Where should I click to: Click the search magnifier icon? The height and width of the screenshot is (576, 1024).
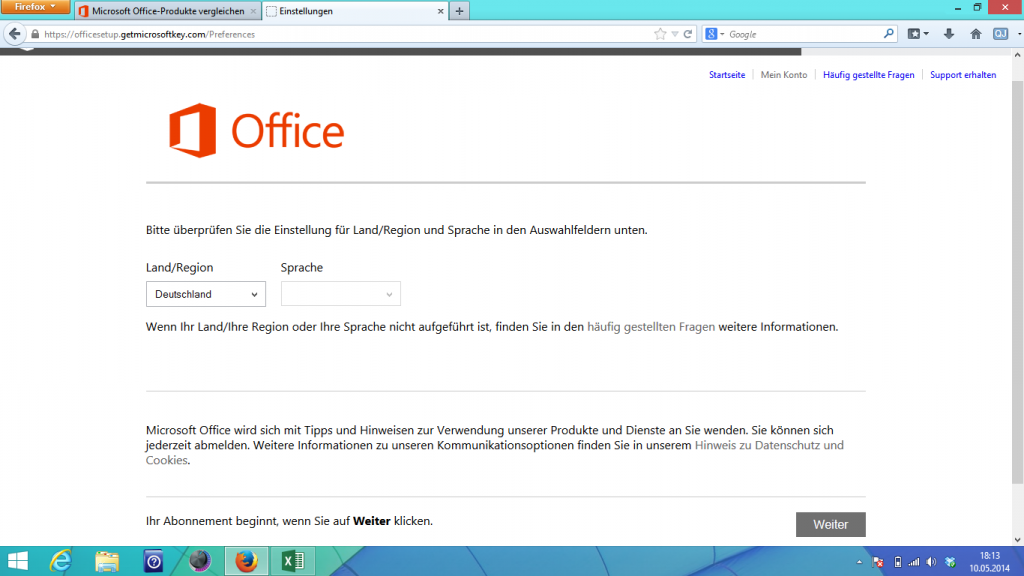[x=888, y=34]
